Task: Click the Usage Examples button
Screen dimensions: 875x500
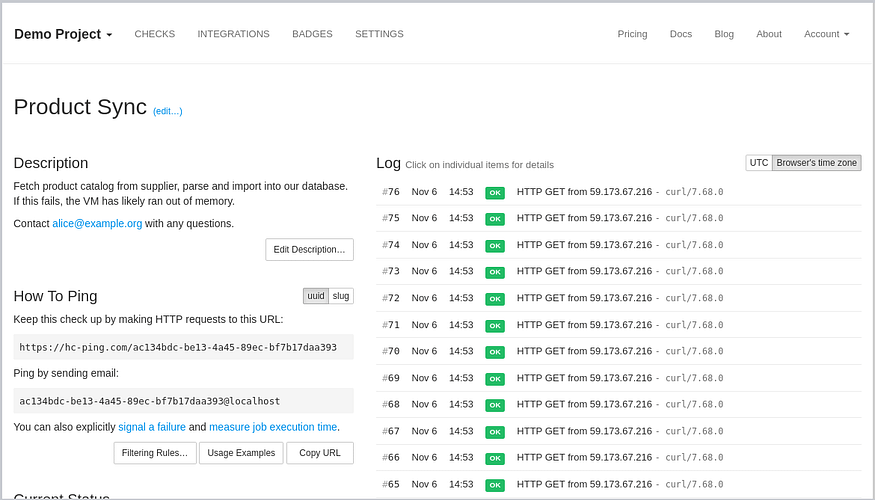Action: point(241,453)
